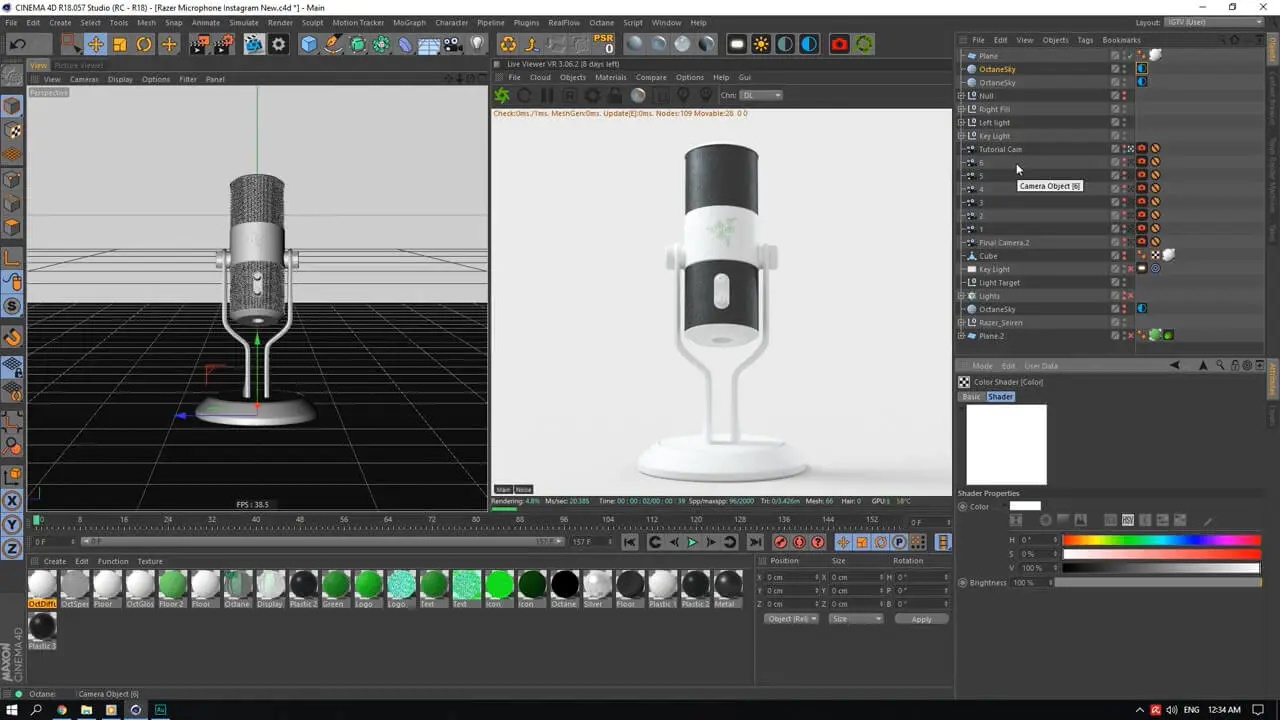Click the Chrome icon on Windows taskbar
This screenshot has width=1280, height=720.
(x=61, y=709)
